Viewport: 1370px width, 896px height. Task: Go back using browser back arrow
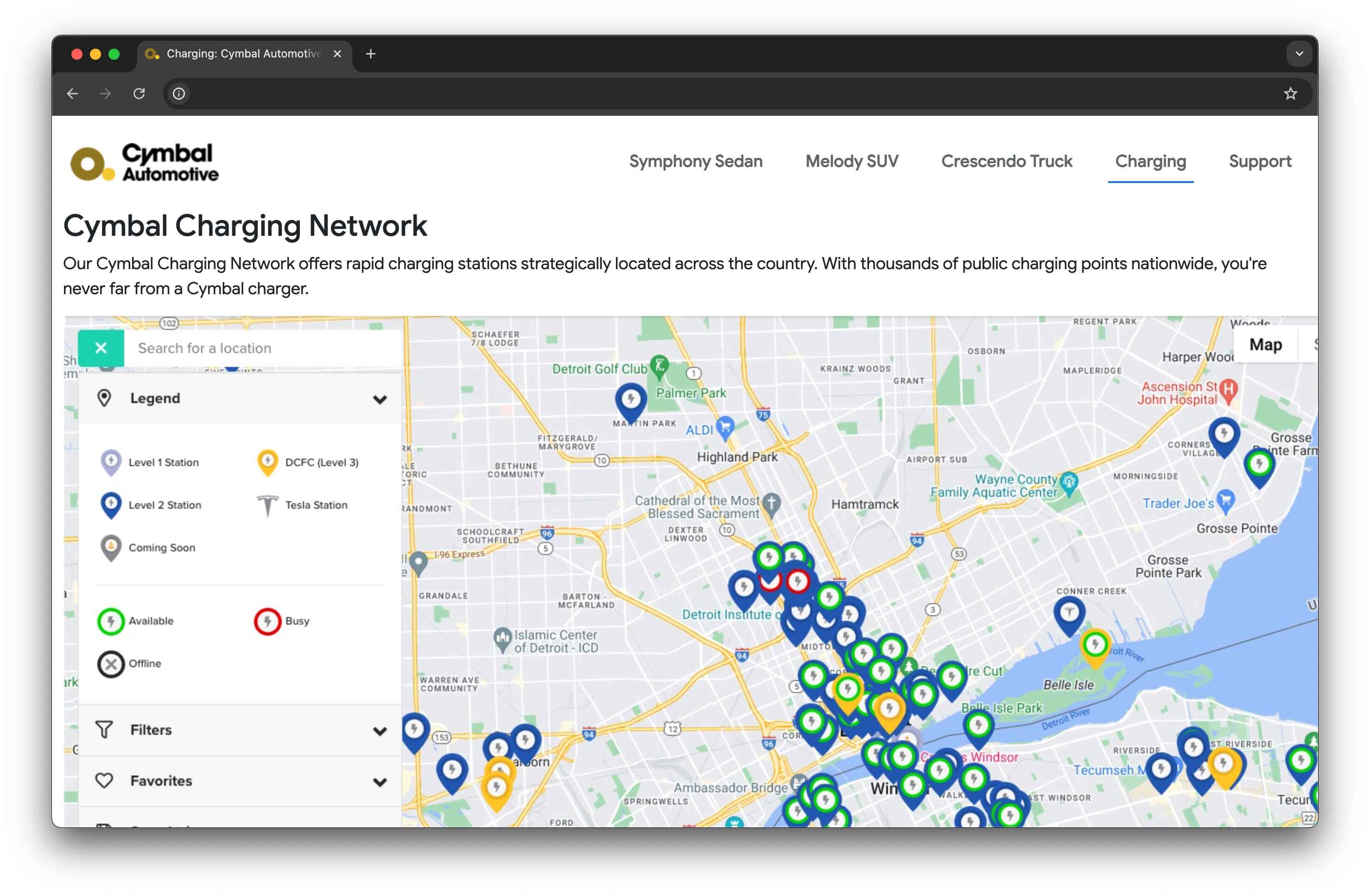[72, 93]
